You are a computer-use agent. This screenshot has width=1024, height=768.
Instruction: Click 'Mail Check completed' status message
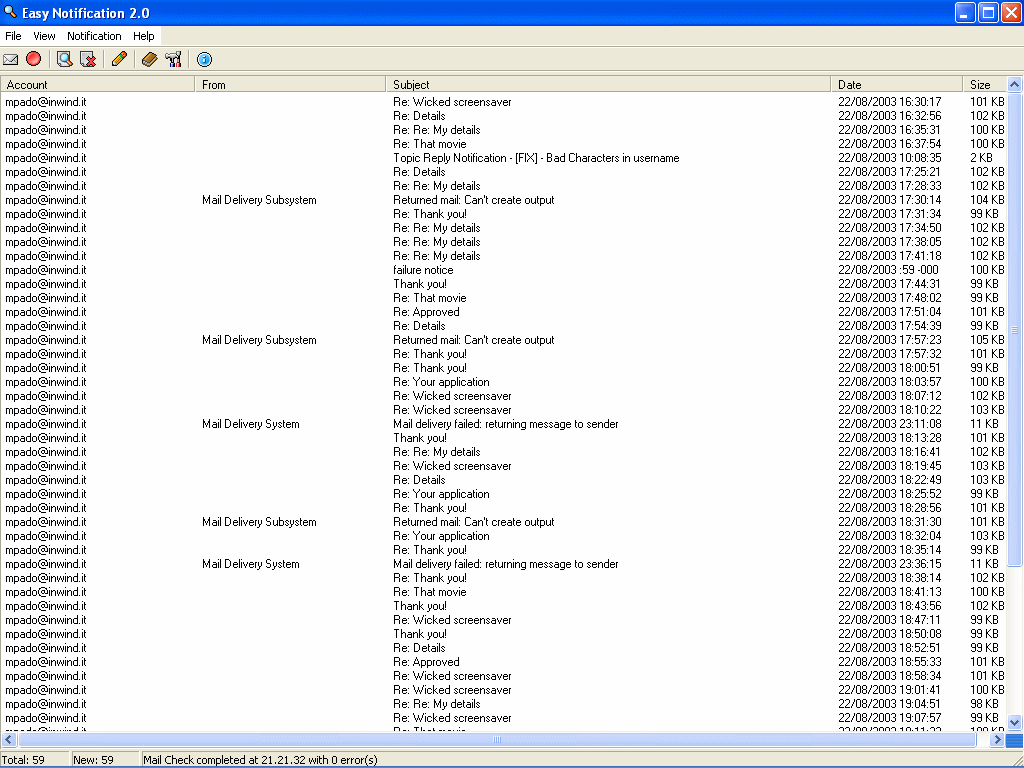click(260, 760)
